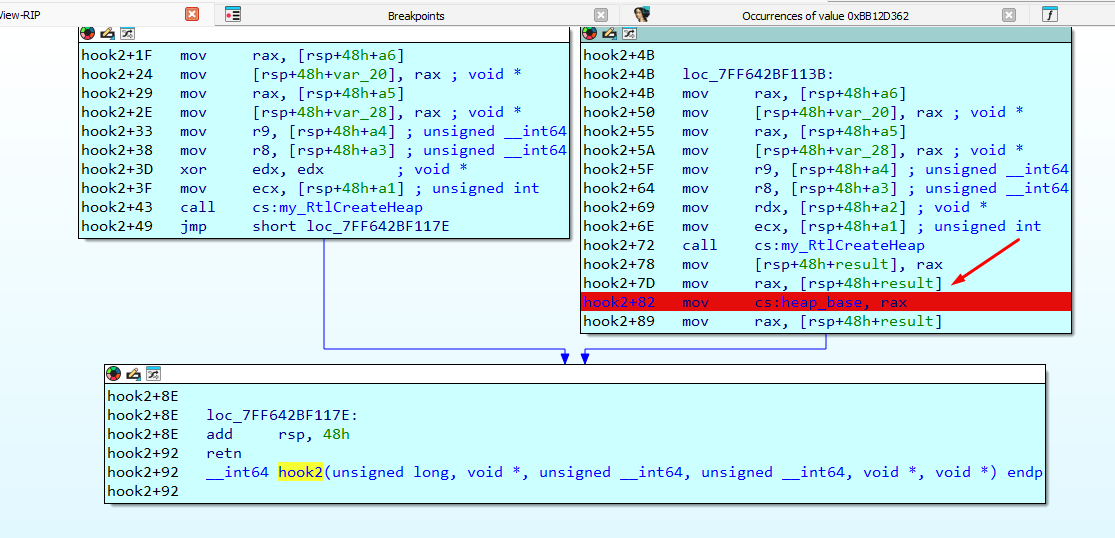Click edit pencil icon on right code block
Image resolution: width=1115 pixels, height=538 pixels.
pos(609,33)
